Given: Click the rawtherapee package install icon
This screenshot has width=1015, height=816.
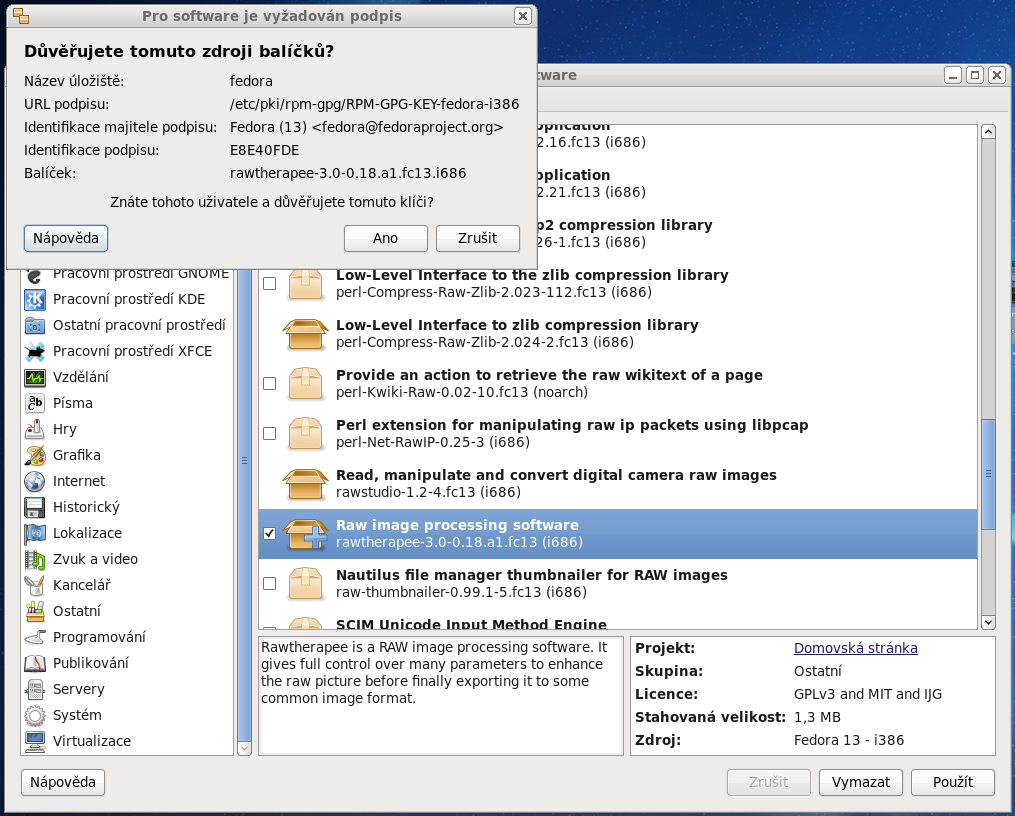Looking at the screenshot, I should (306, 534).
